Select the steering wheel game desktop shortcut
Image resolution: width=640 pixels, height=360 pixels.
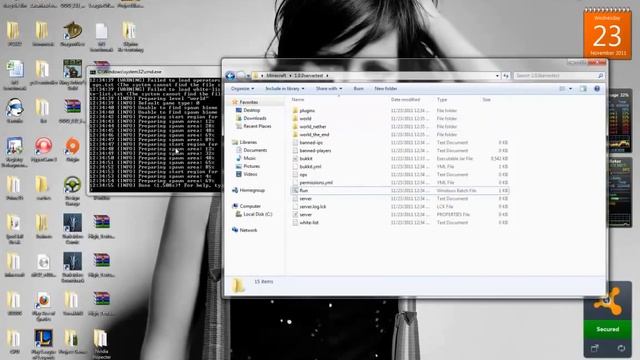tap(73, 191)
